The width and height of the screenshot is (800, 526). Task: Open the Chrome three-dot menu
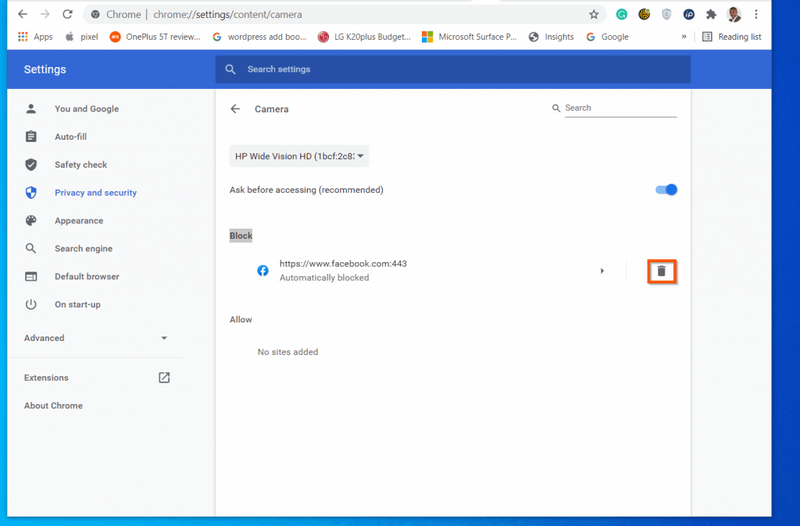(756, 14)
